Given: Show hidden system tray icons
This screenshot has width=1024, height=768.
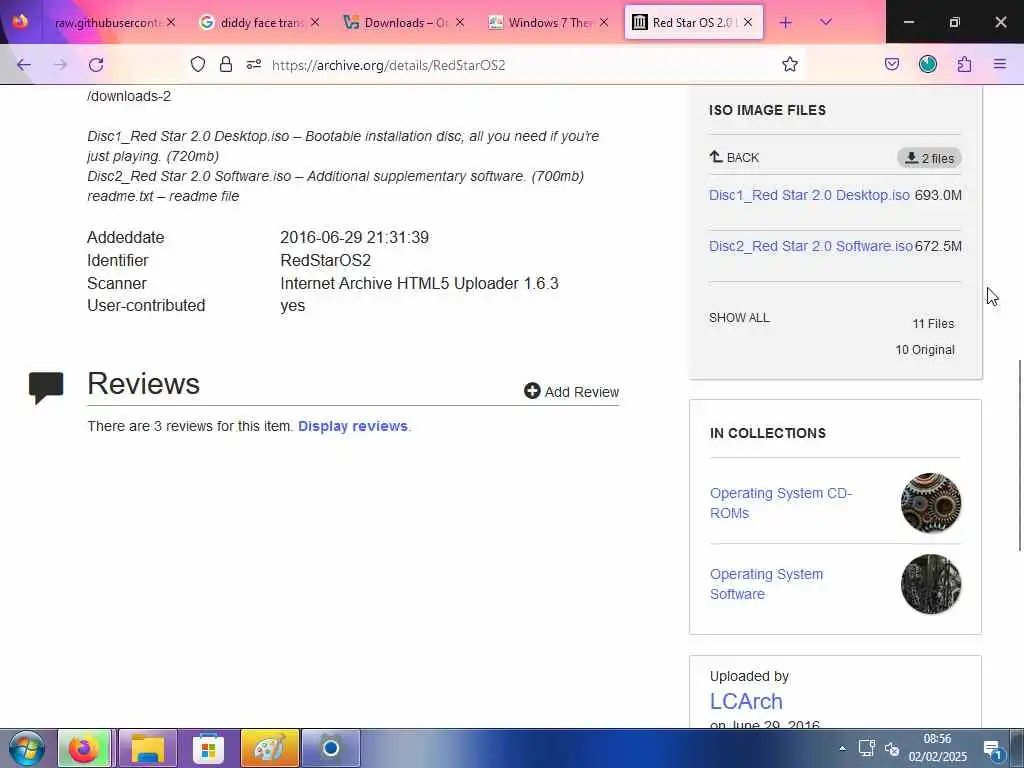Looking at the screenshot, I should pos(842,748).
